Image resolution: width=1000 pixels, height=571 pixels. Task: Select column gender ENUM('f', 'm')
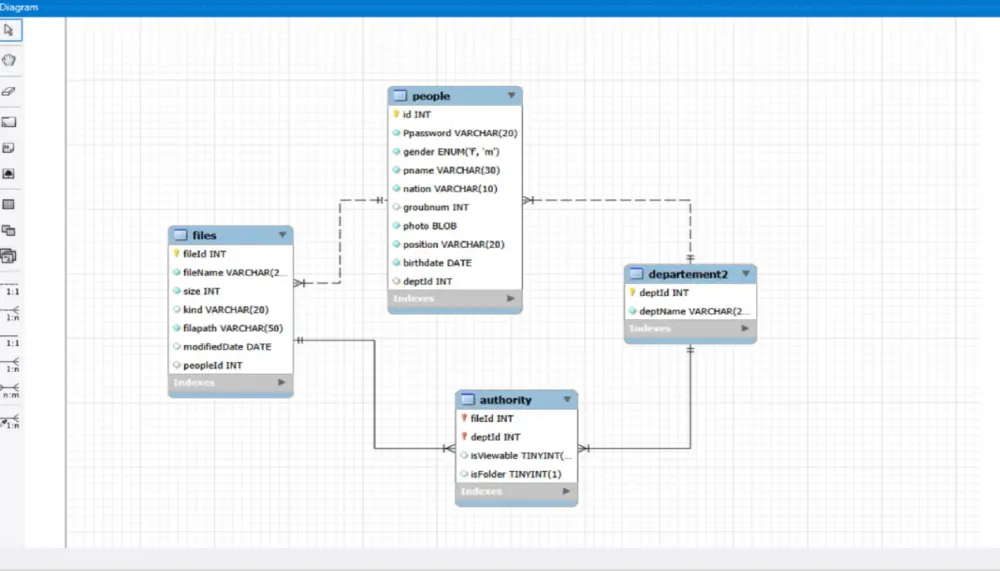point(452,152)
